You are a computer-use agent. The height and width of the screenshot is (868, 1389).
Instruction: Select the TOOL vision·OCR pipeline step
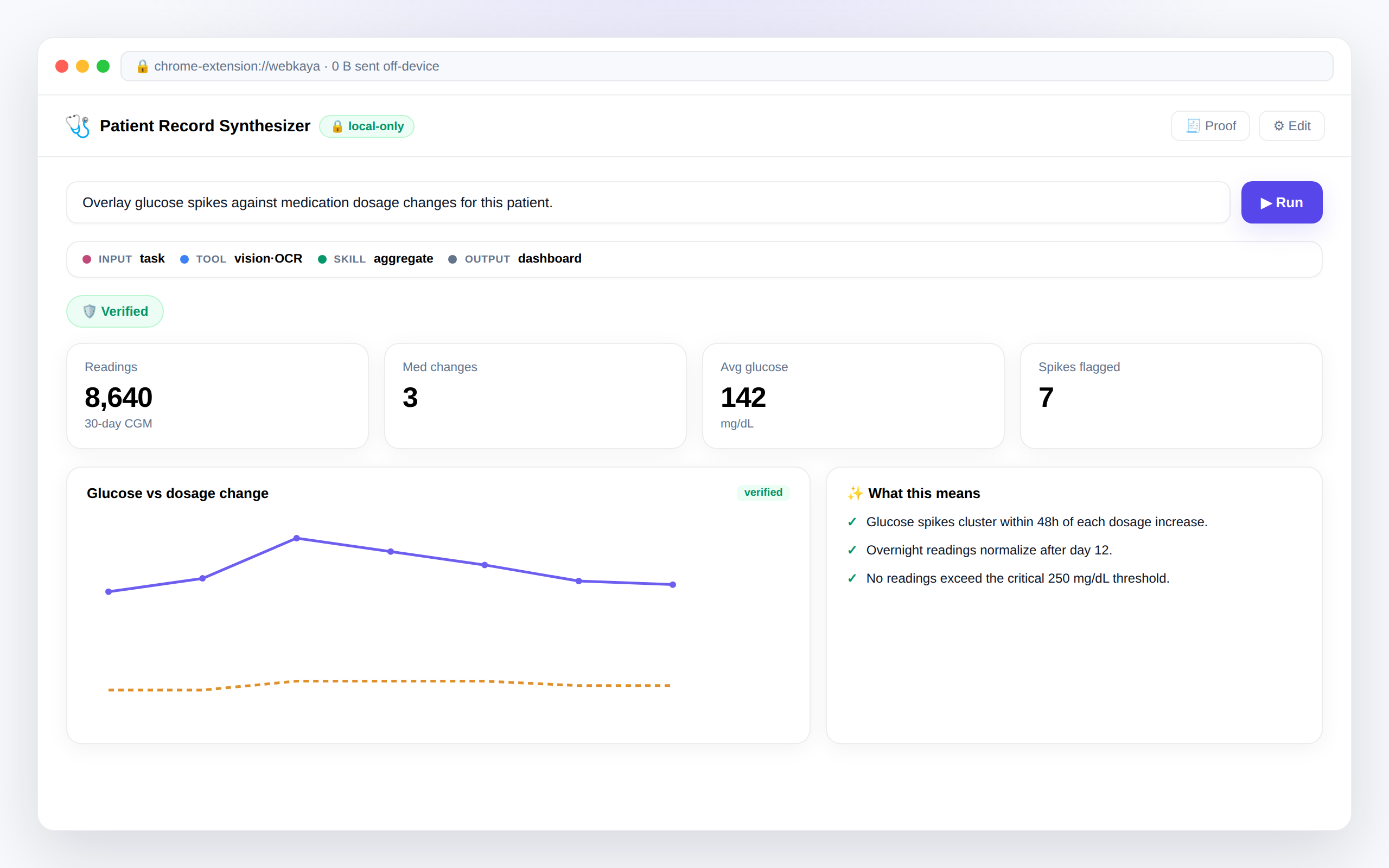(x=241, y=259)
